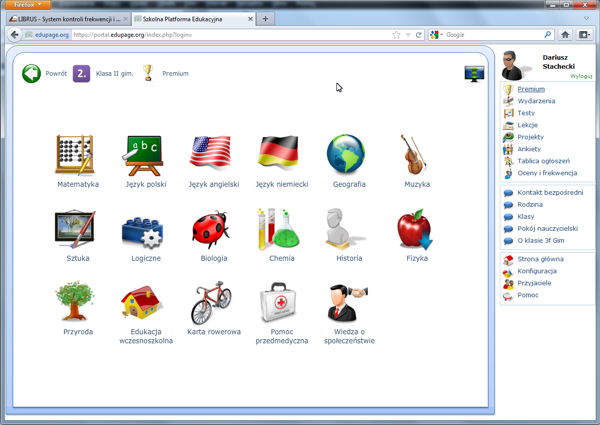The image size is (600, 425).
Task: Close the Szkolna Platforma Edukacyjna tab
Action: click(250, 19)
